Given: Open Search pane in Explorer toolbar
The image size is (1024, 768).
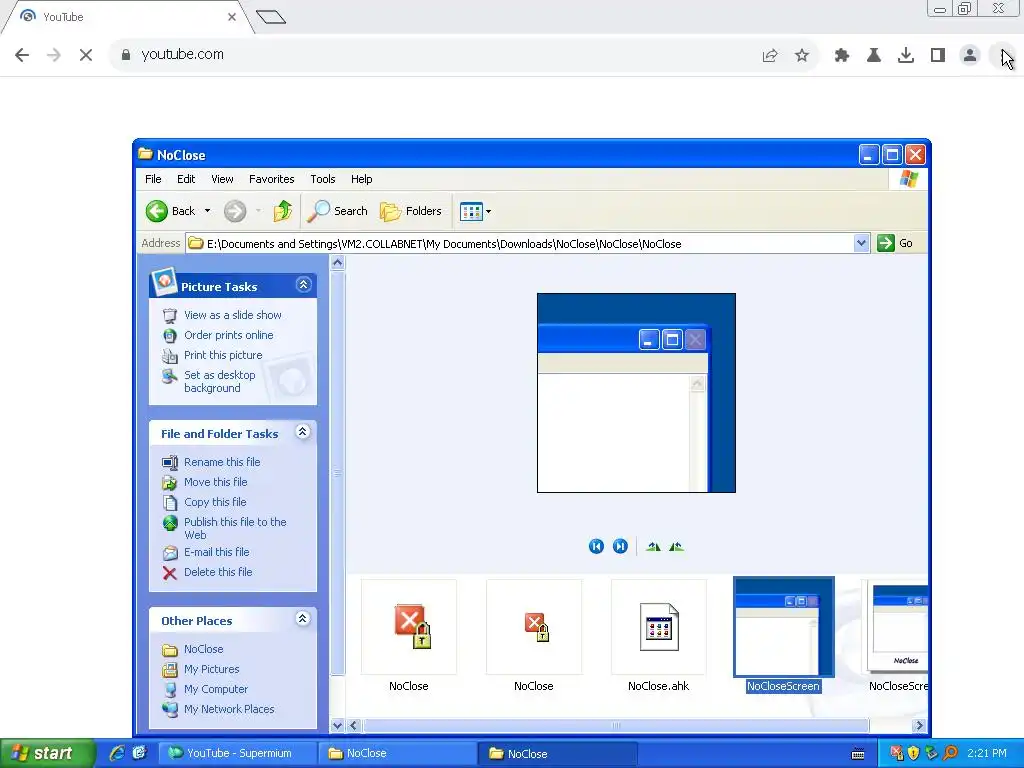Looking at the screenshot, I should 337,211.
